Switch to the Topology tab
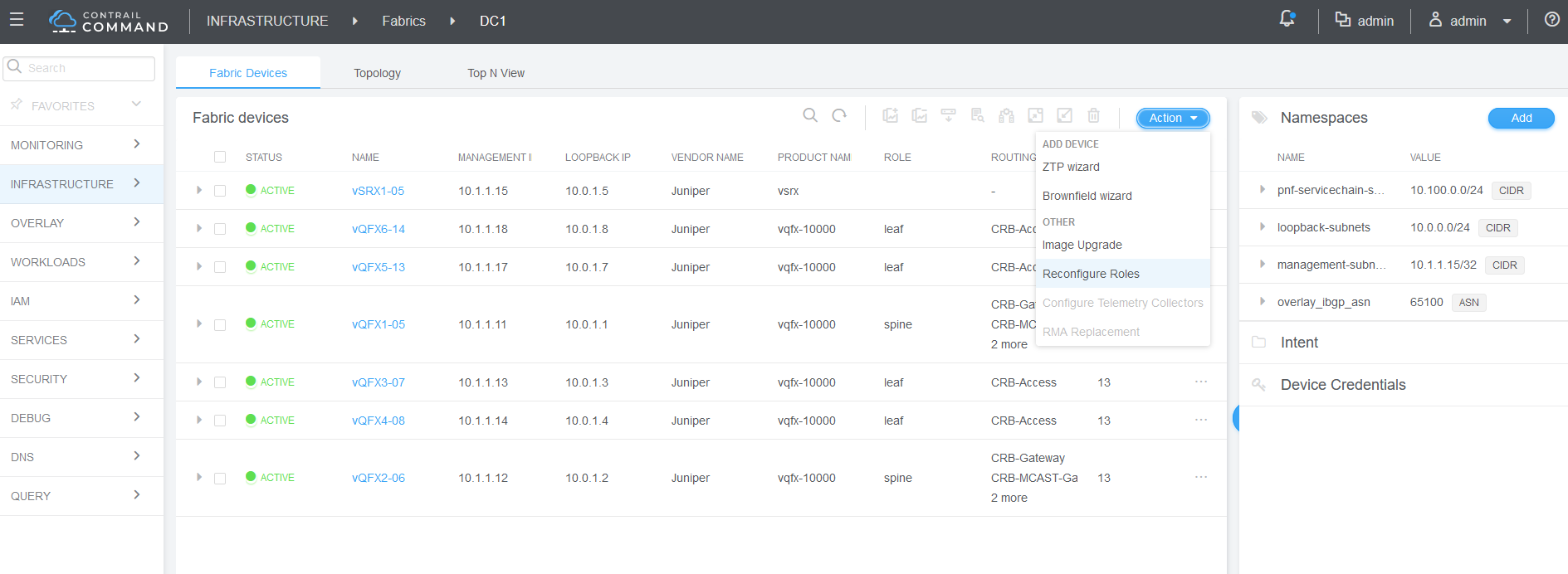The height and width of the screenshot is (574, 1568). pos(377,73)
